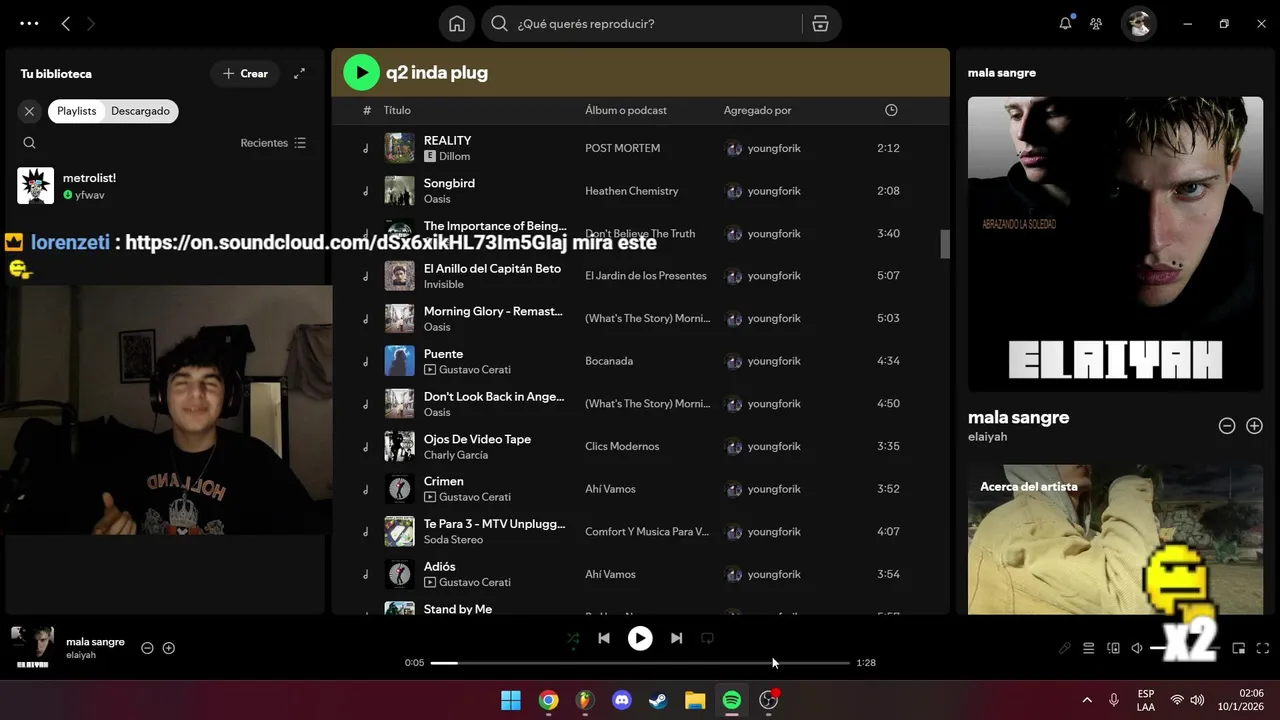Open Steam from the taskbar
Image resolution: width=1280 pixels, height=720 pixels.
click(658, 700)
